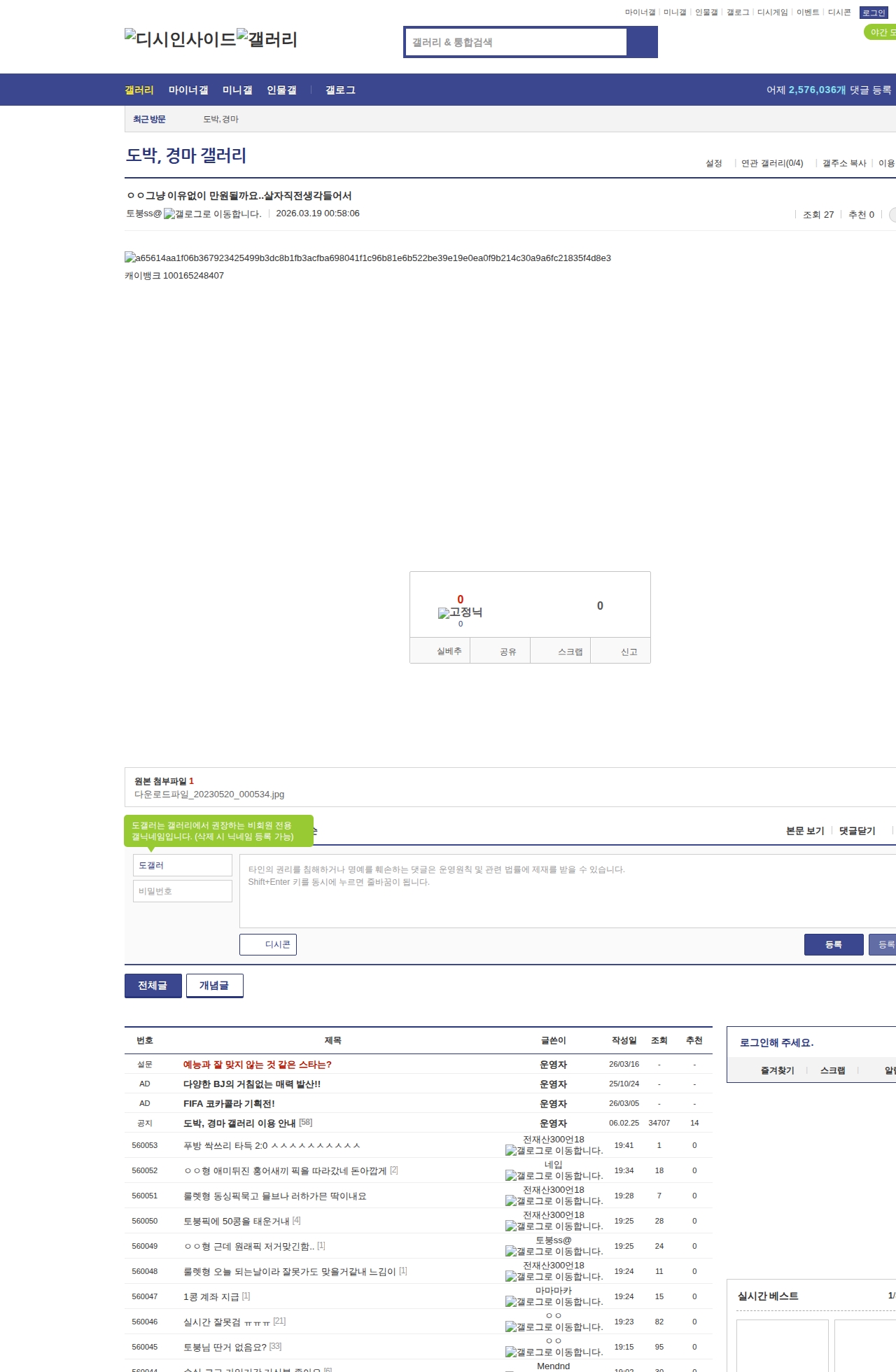The height and width of the screenshot is (1372, 896).
Task: Click the 신고 button
Action: [x=621, y=651]
